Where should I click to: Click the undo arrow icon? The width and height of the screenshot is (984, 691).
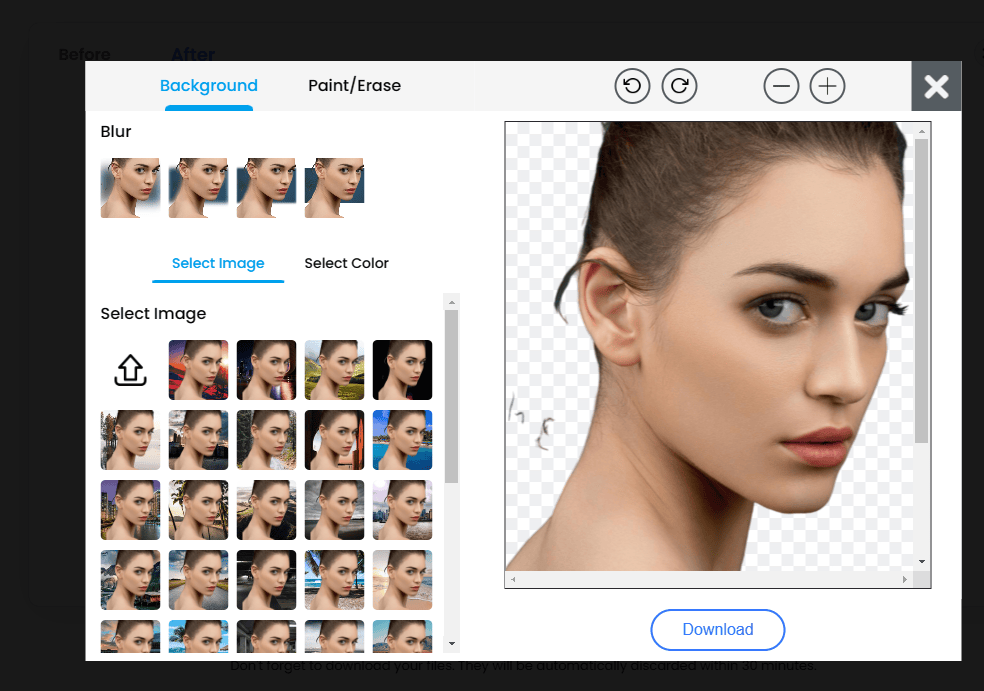click(x=632, y=86)
